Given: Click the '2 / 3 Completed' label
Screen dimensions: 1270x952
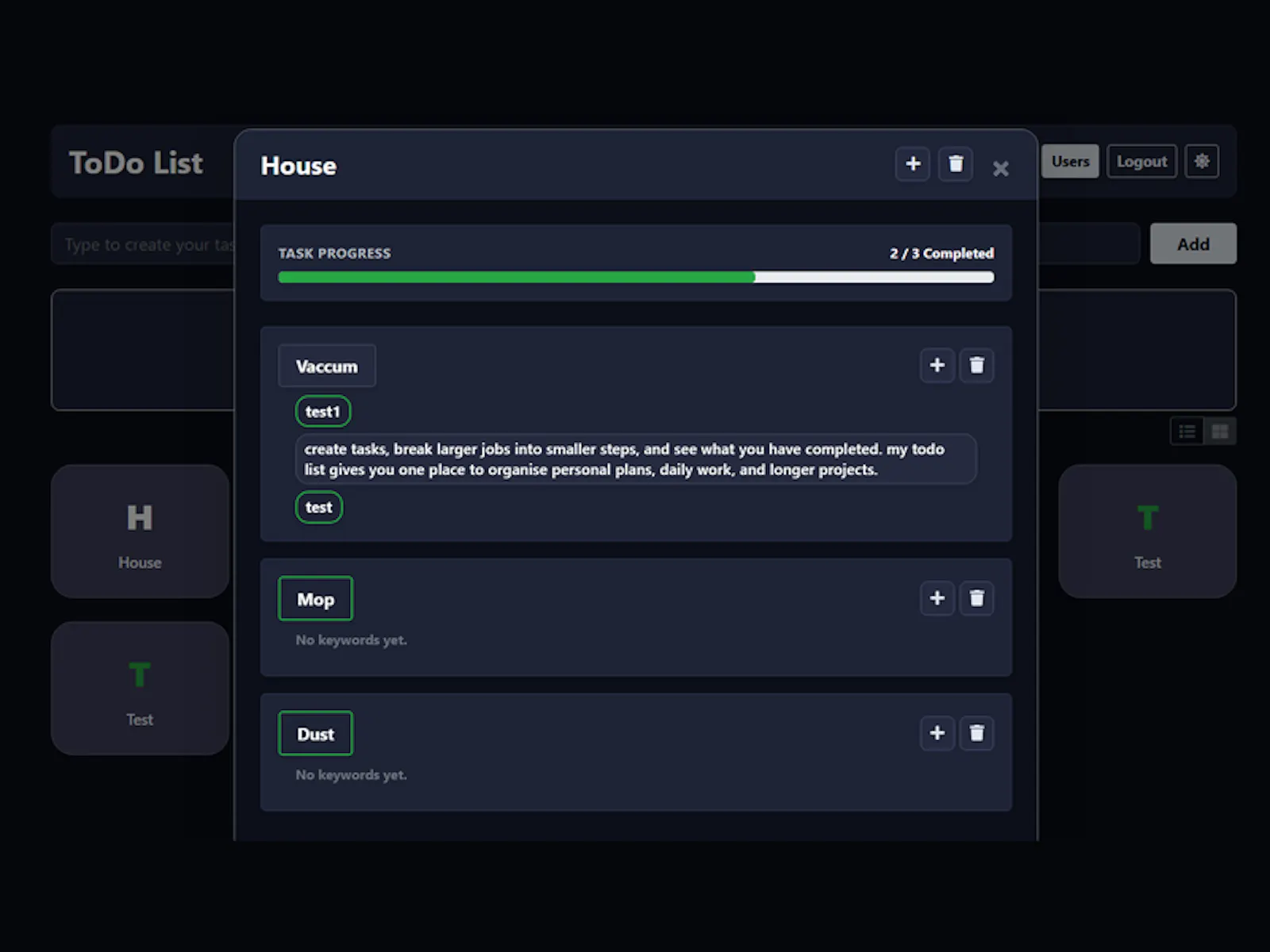Looking at the screenshot, I should 941,253.
